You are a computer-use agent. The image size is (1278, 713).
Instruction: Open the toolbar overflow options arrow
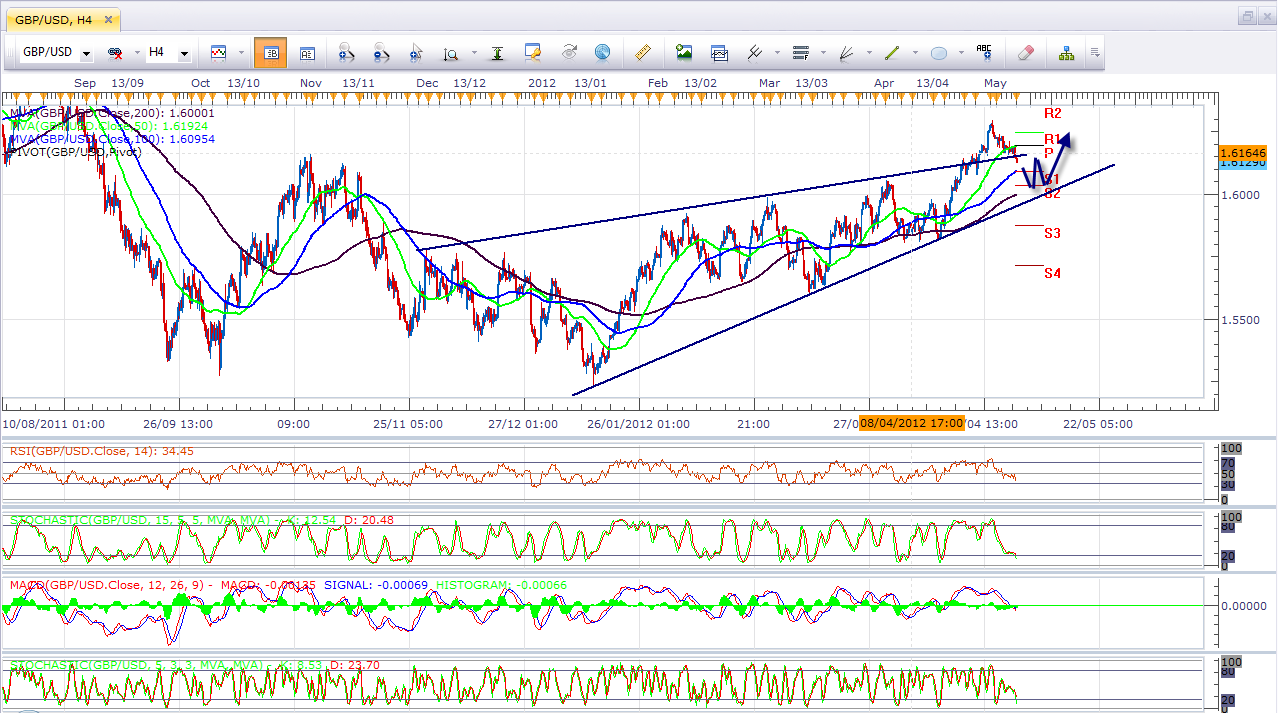[1095, 52]
